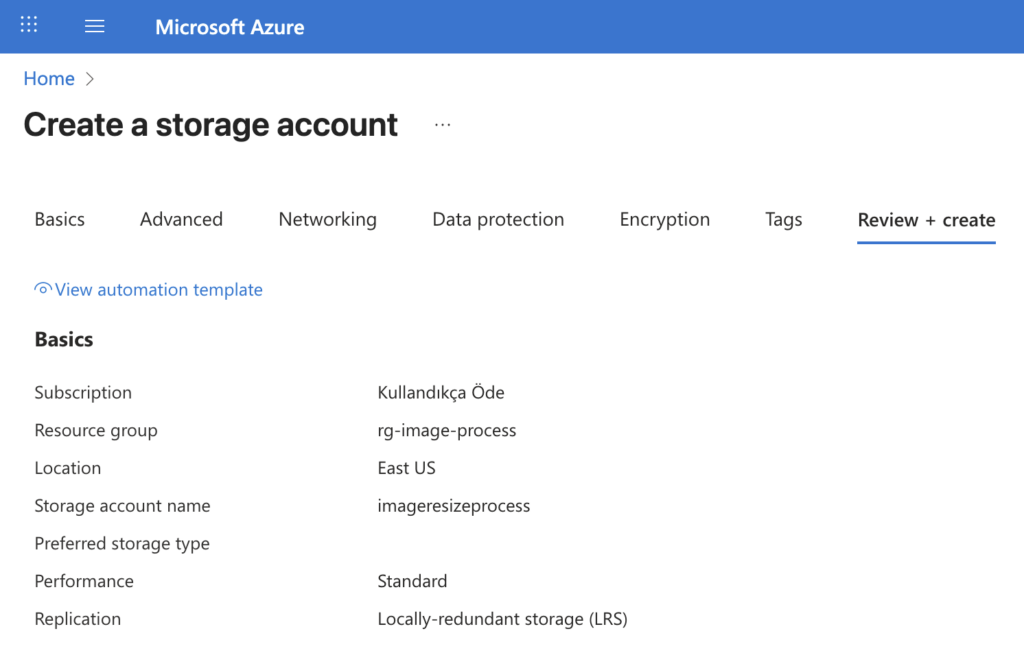This screenshot has width=1024, height=653.
Task: Go to the Home breadcrumb link
Action: [x=49, y=79]
